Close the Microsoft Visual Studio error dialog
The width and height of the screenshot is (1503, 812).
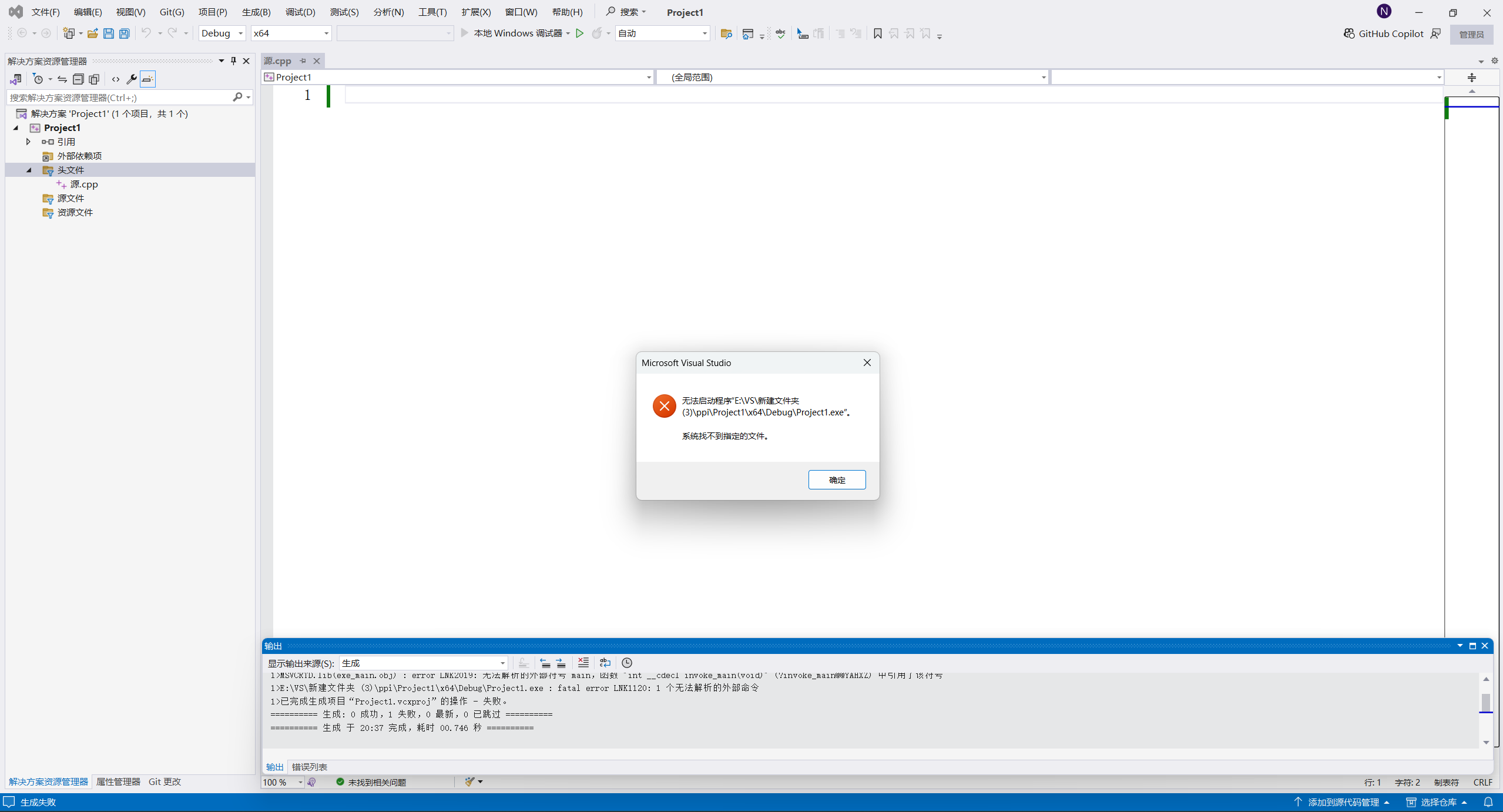[867, 363]
